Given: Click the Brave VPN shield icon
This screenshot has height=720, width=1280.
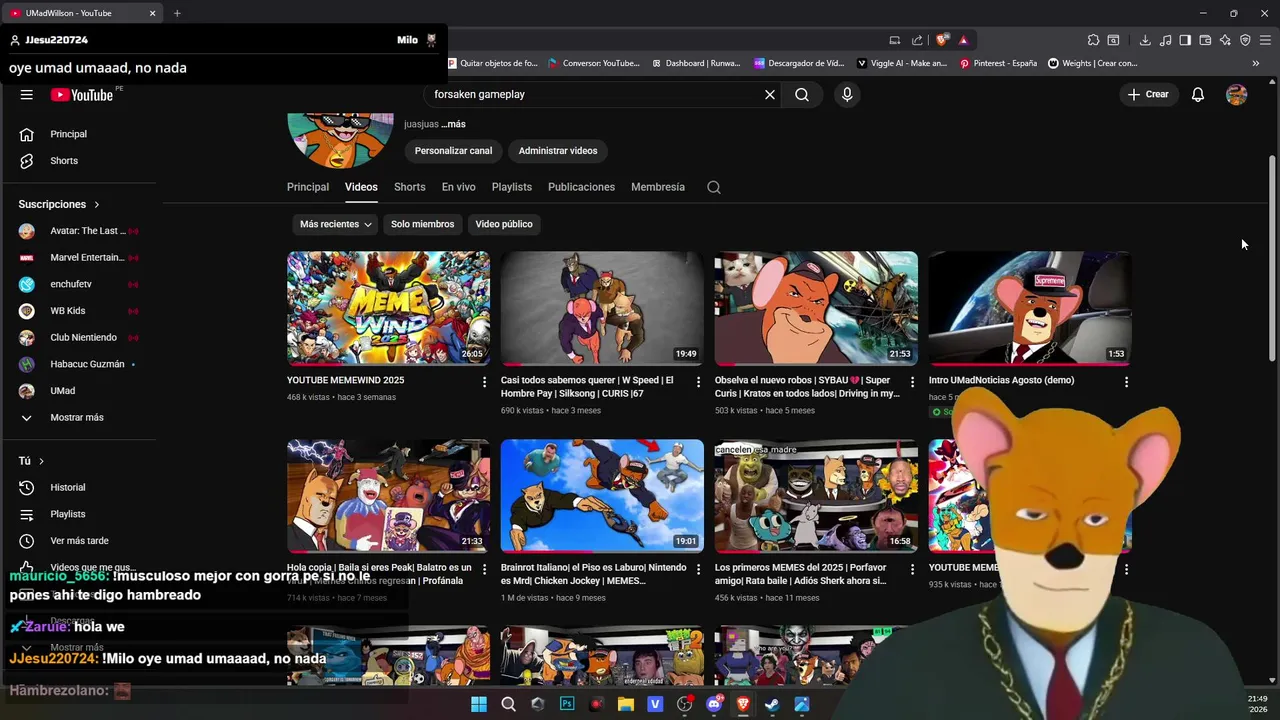Looking at the screenshot, I should coord(1245,40).
